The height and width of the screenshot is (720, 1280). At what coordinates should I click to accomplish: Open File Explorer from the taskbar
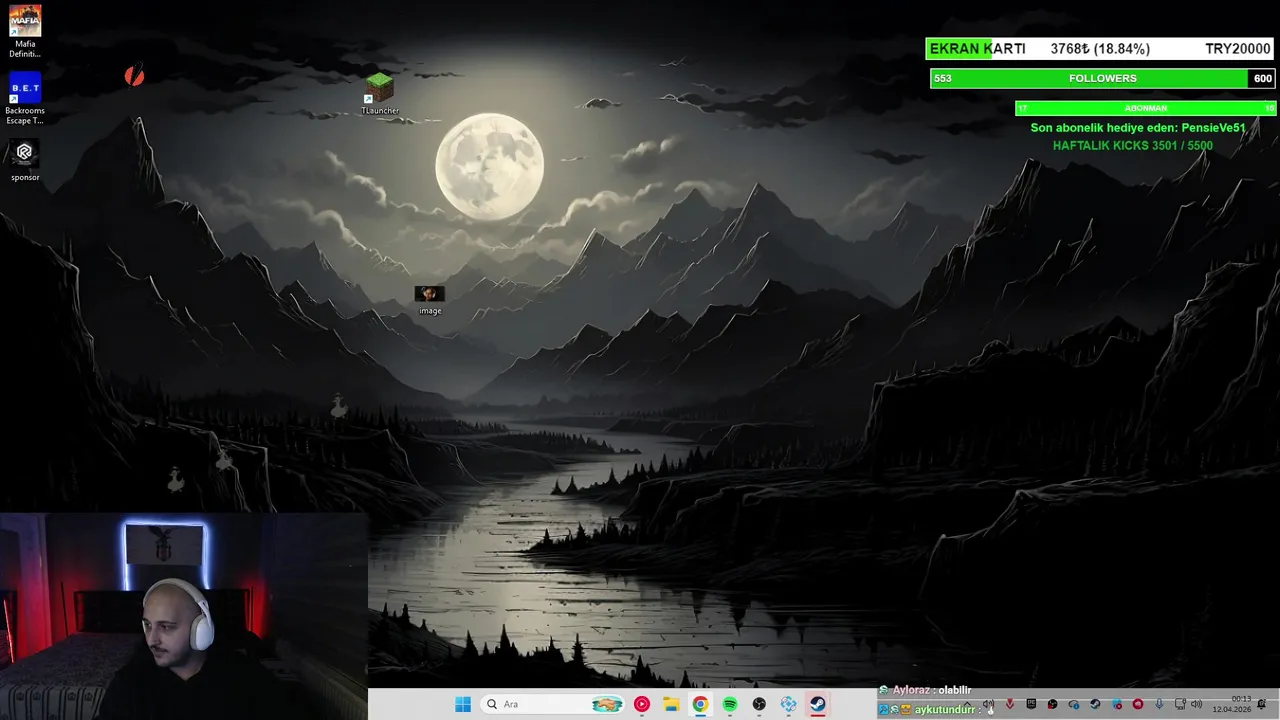coord(671,704)
